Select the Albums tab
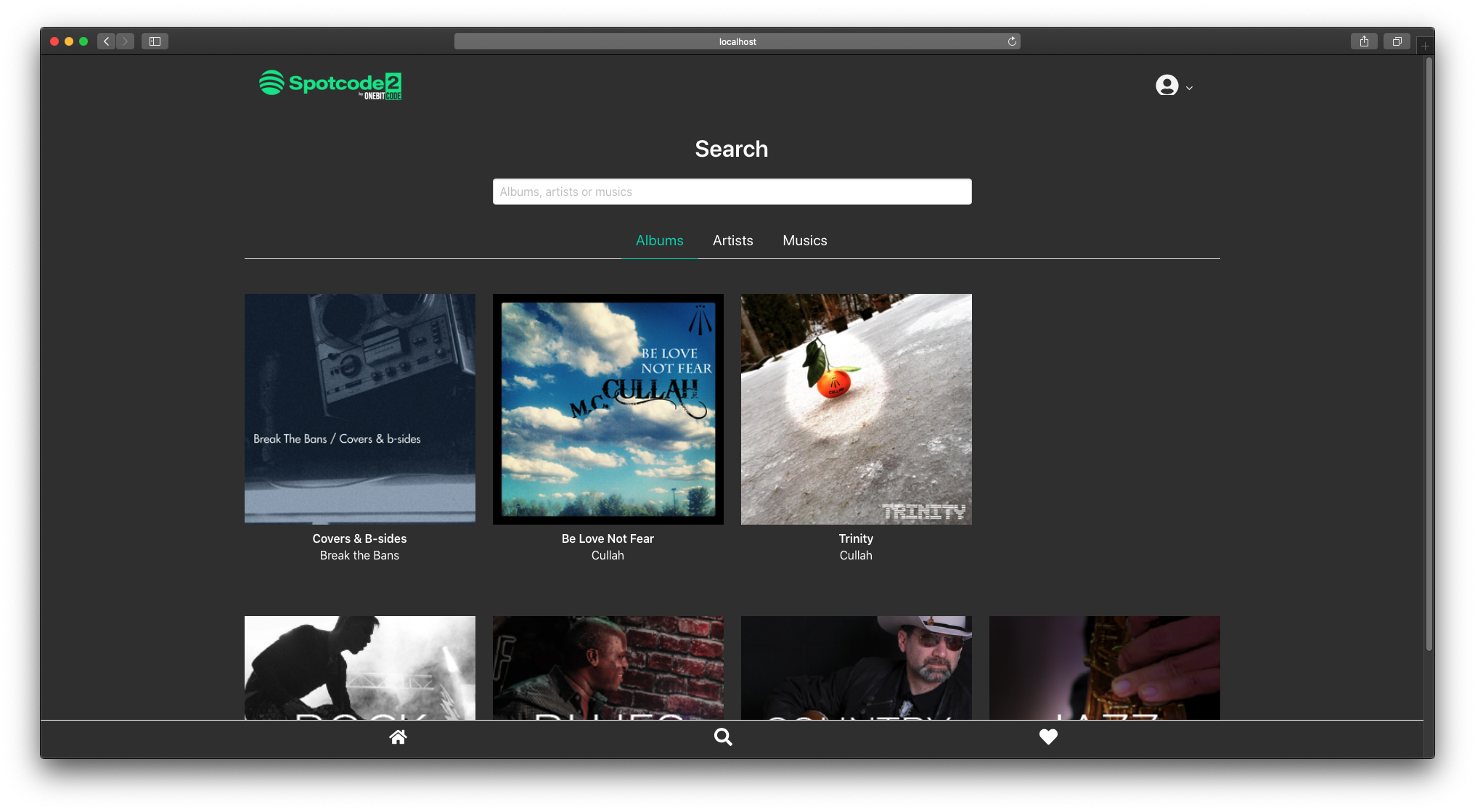 coord(659,240)
